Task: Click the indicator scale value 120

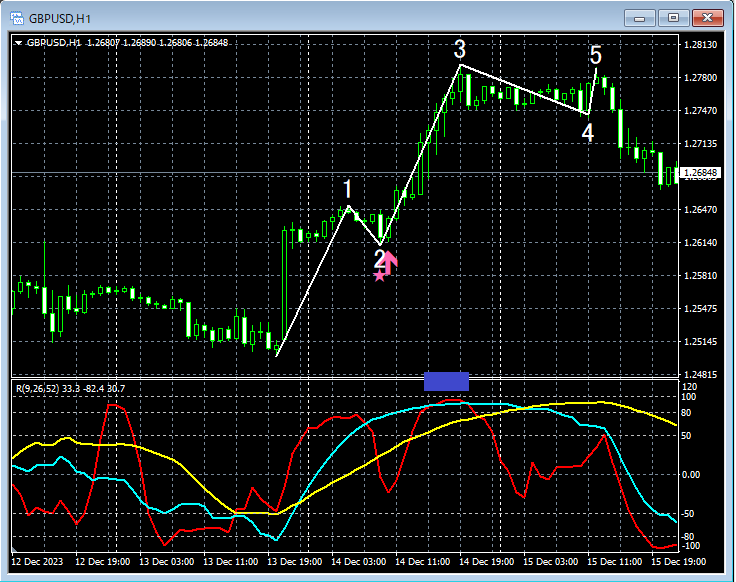Action: (691, 387)
